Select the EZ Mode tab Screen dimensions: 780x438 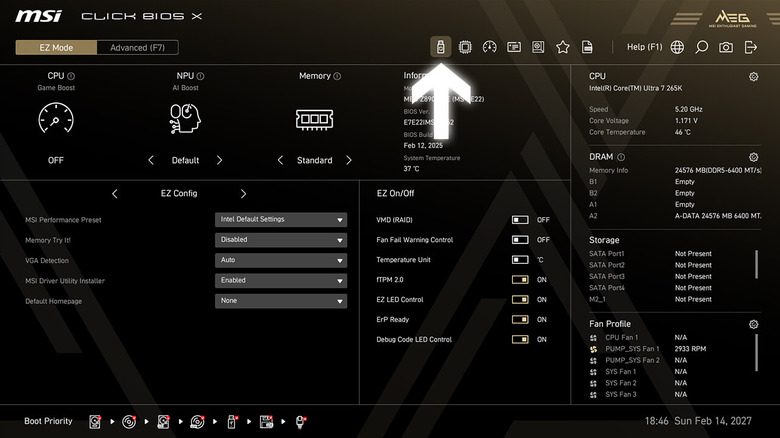click(56, 47)
